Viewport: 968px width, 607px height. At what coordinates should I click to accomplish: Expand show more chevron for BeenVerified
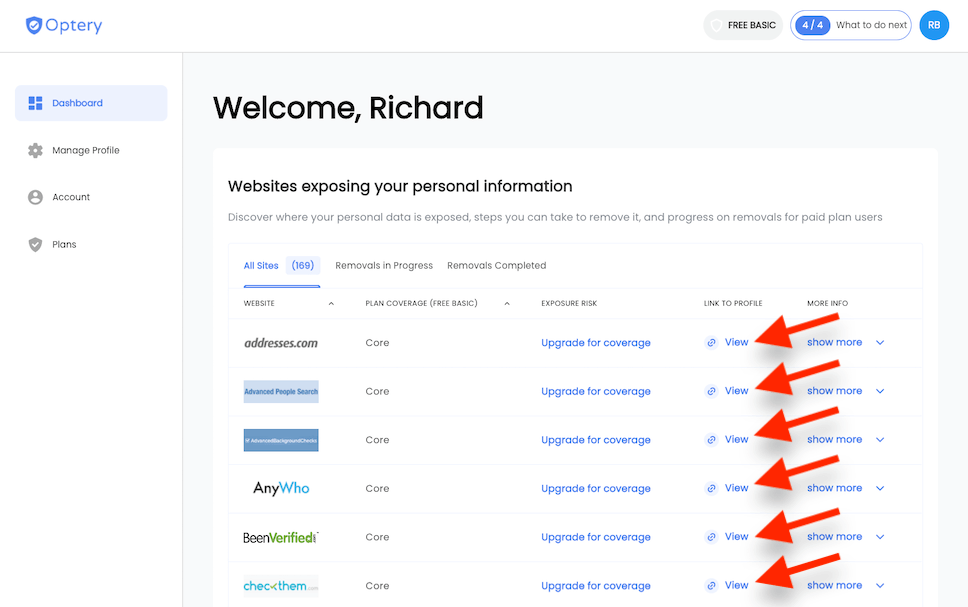click(880, 537)
